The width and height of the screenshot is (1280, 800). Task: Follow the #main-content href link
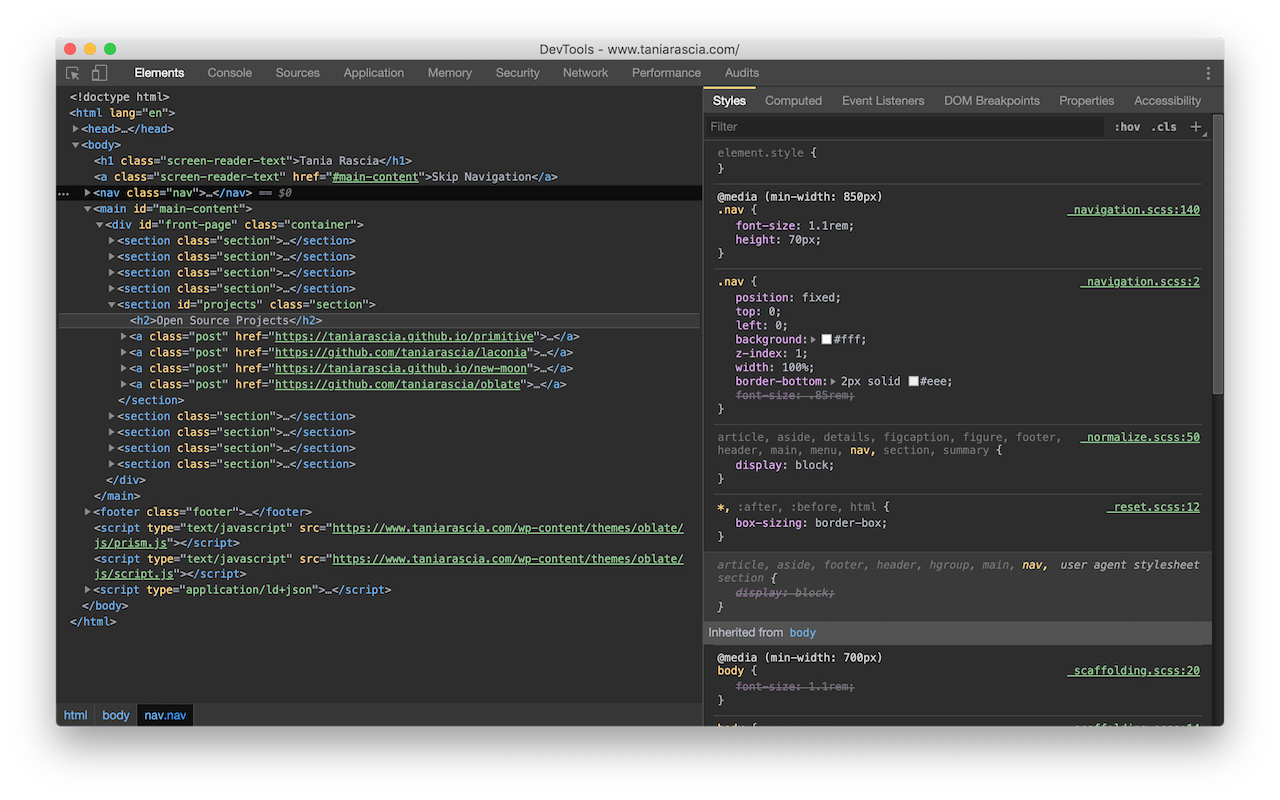[375, 177]
